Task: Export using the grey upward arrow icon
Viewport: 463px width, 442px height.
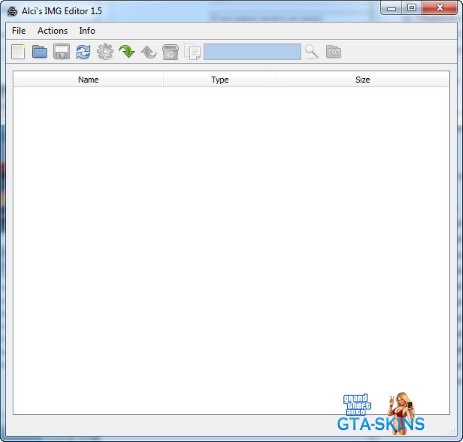Action: (149, 52)
